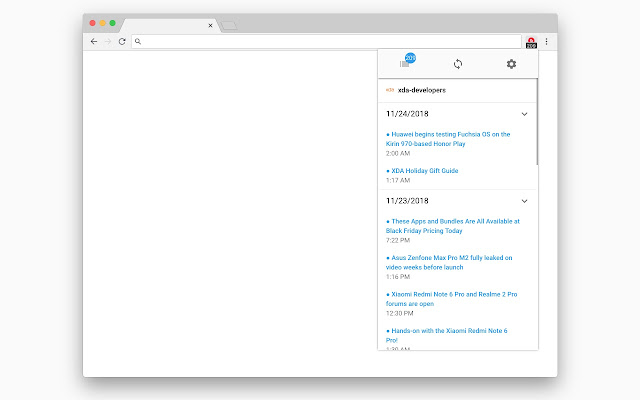Collapse the 11/23/2018 section chevron
The width and height of the screenshot is (640, 400).
524,201
